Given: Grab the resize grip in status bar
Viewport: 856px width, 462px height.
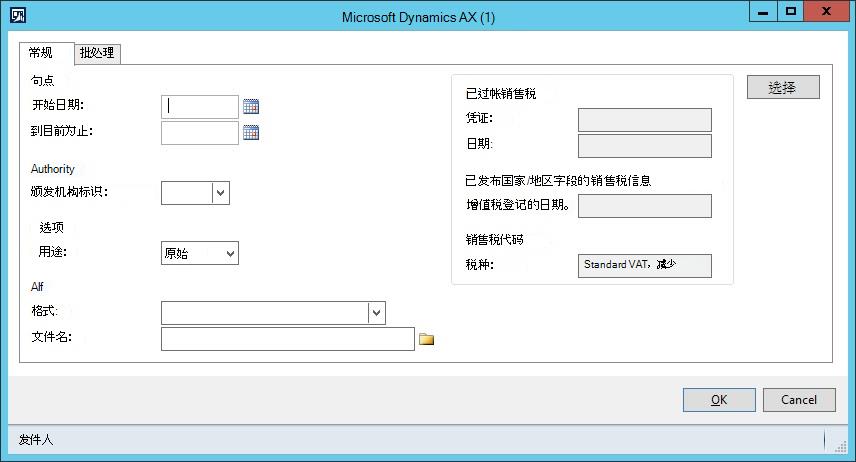Looking at the screenshot, I should tap(841, 447).
